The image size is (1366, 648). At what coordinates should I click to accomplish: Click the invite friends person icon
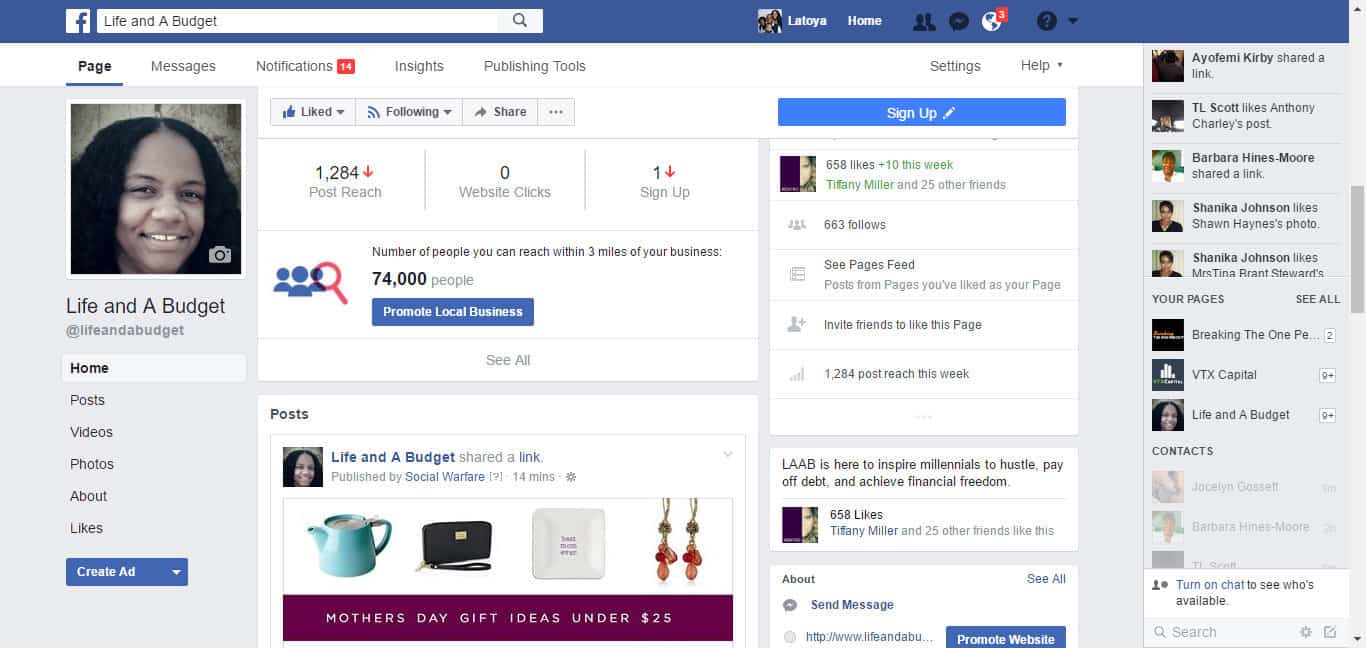click(x=797, y=324)
